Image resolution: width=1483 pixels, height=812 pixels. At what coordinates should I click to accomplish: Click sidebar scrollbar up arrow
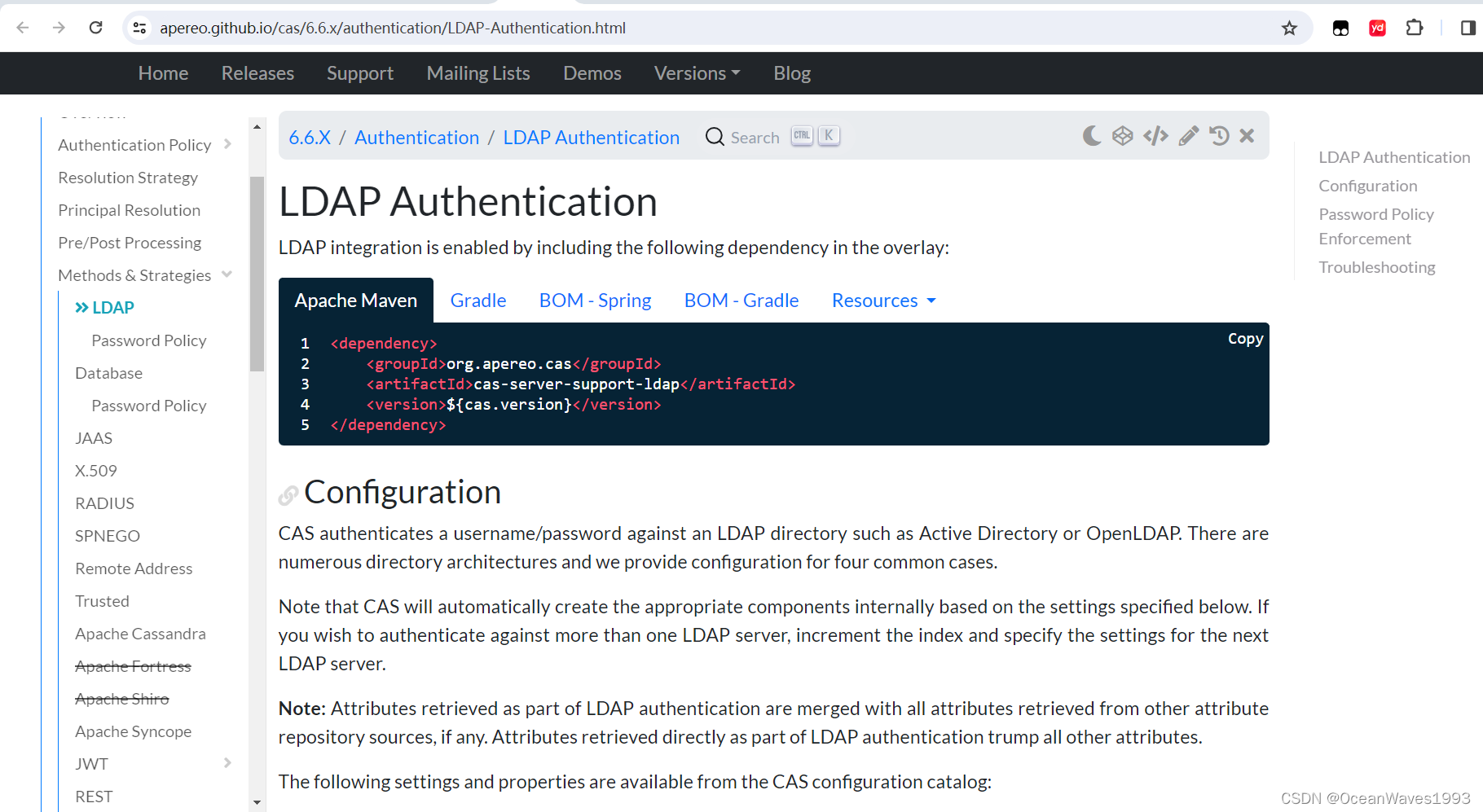[x=257, y=127]
